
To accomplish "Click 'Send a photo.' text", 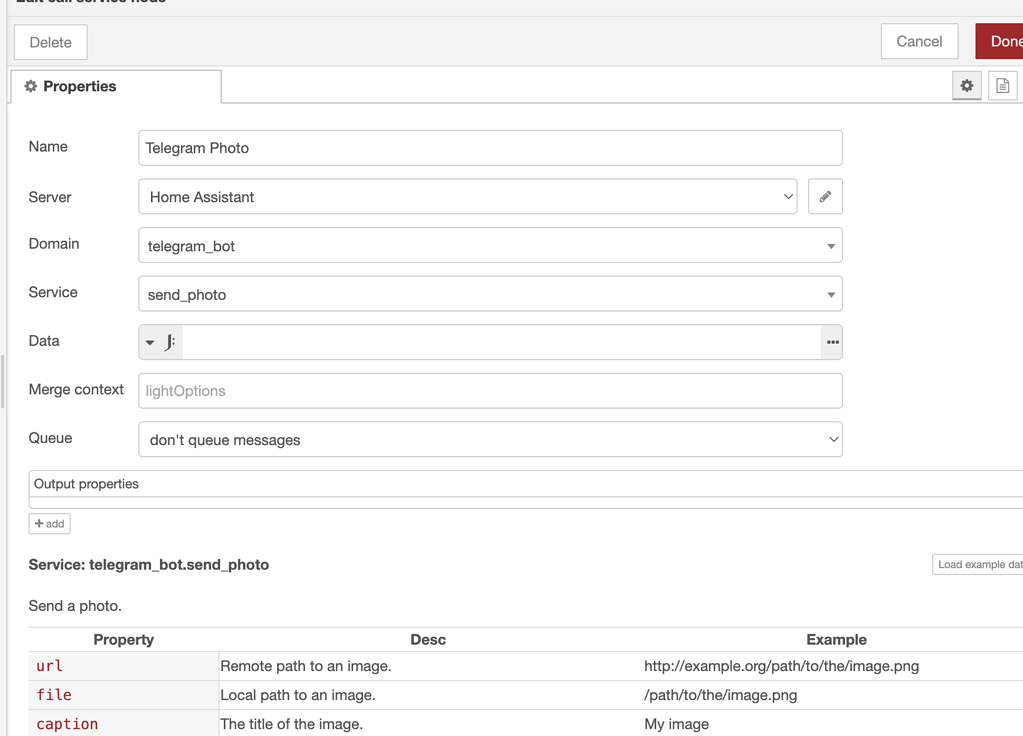I will click(x=75, y=606).
